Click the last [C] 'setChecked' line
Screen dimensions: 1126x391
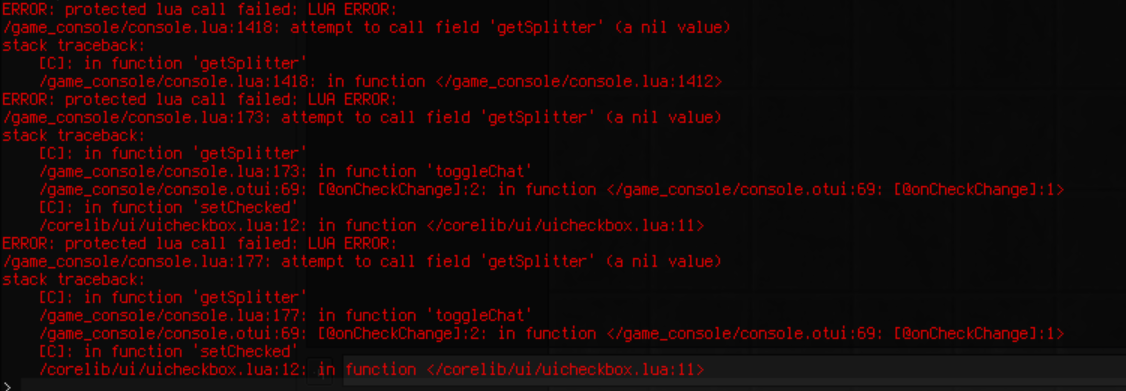coord(169,351)
